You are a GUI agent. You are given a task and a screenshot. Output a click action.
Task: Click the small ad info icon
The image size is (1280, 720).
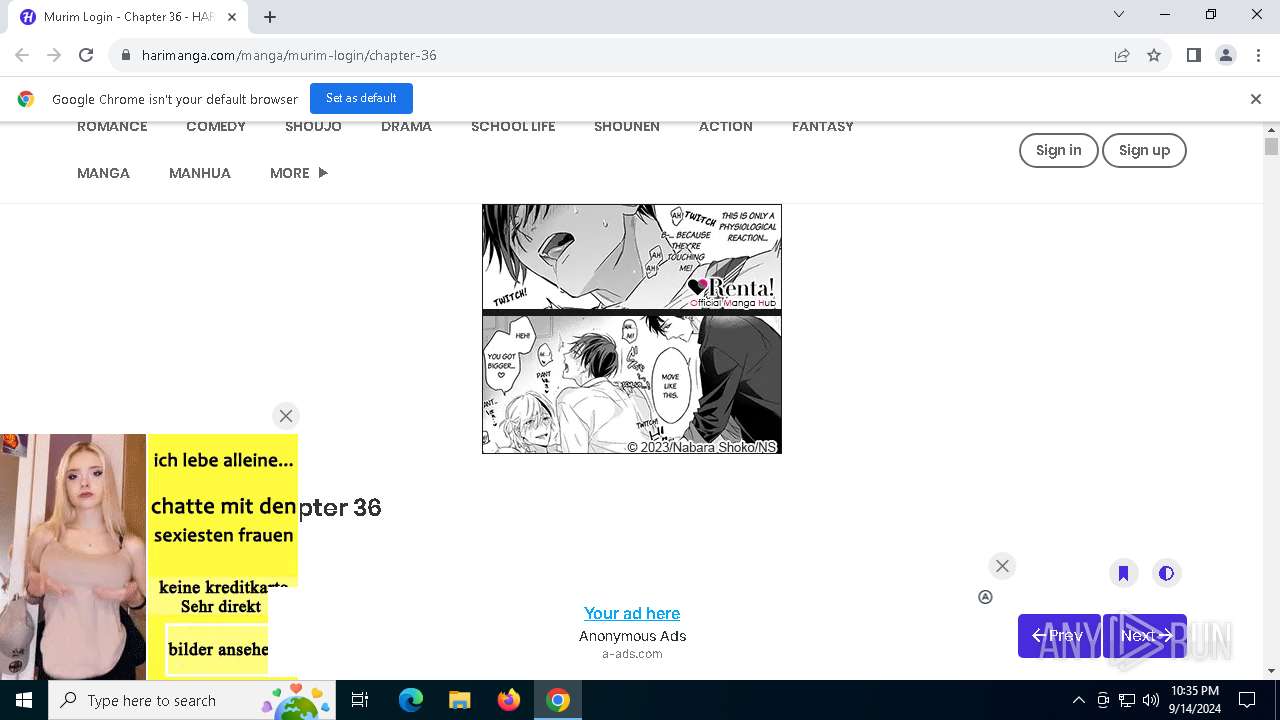click(x=985, y=597)
